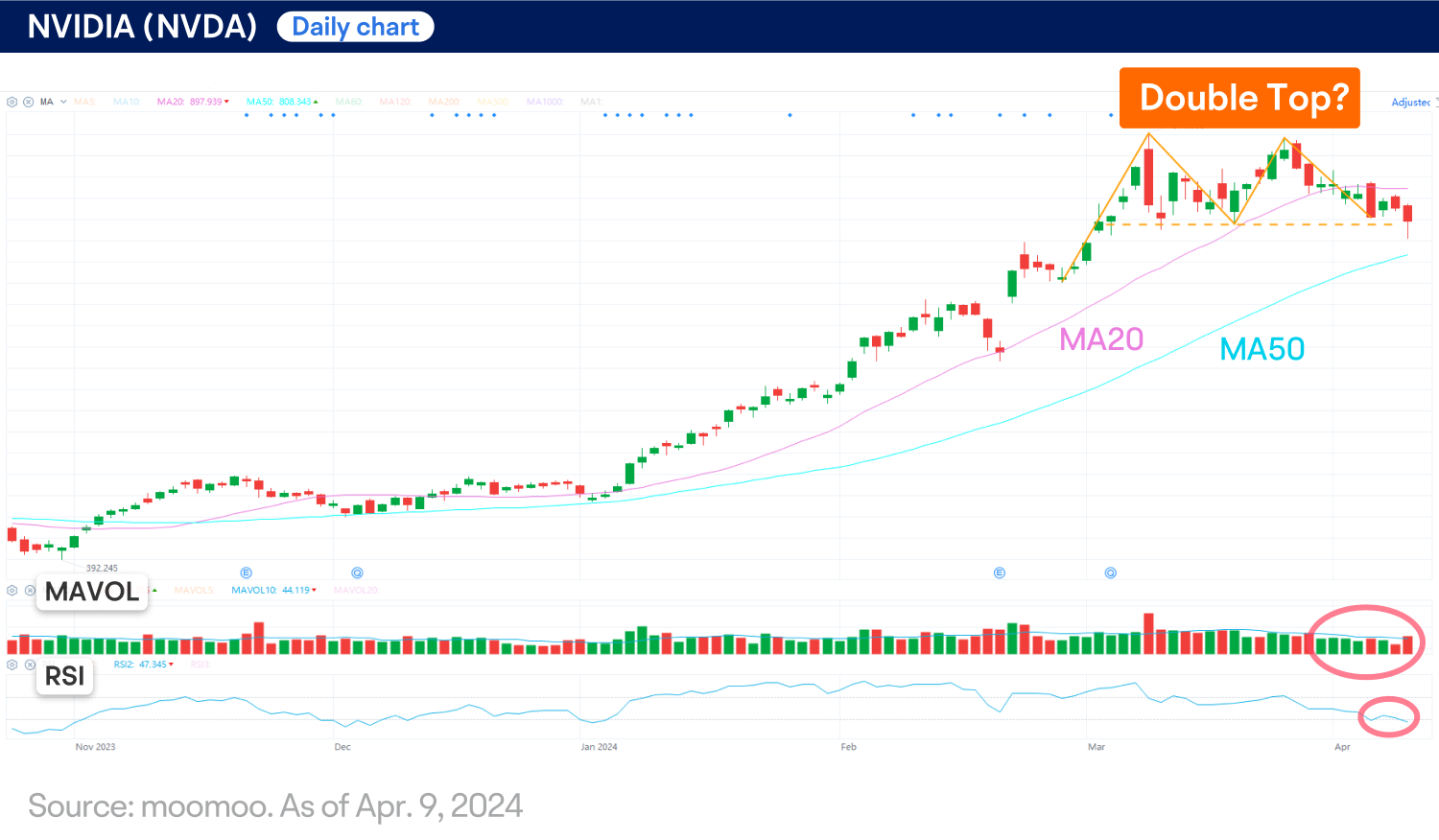Click the Q marker near December
The height and width of the screenshot is (840, 1439).
[357, 572]
